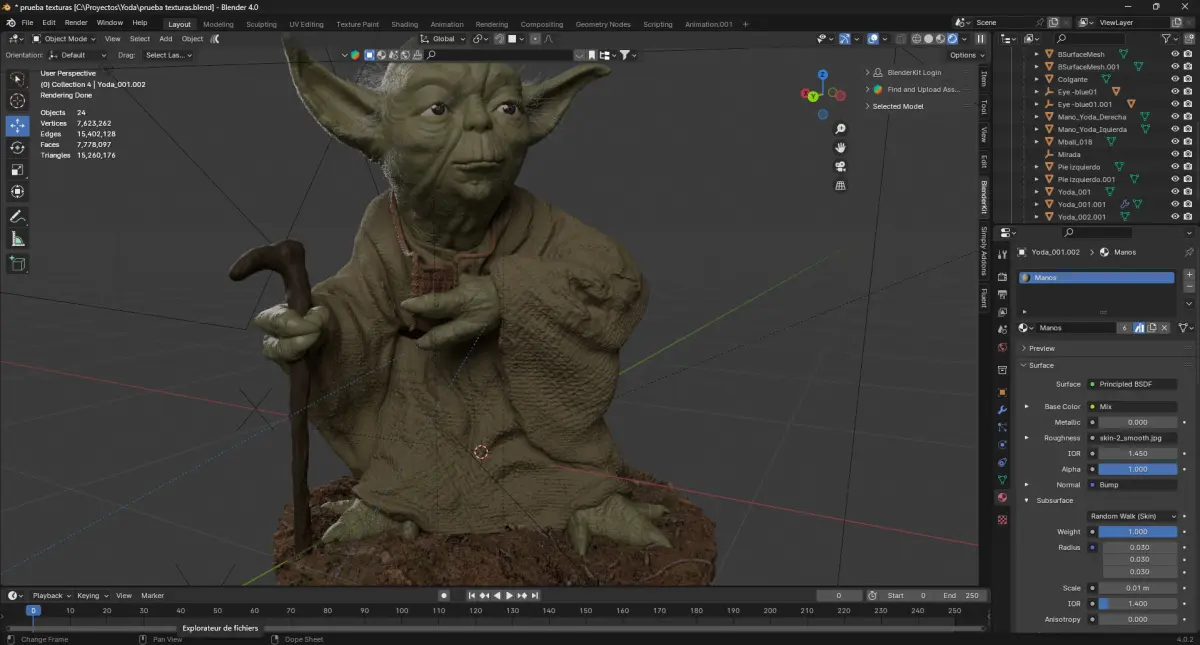
Task: Activate the Move tool
Action: coord(17,126)
